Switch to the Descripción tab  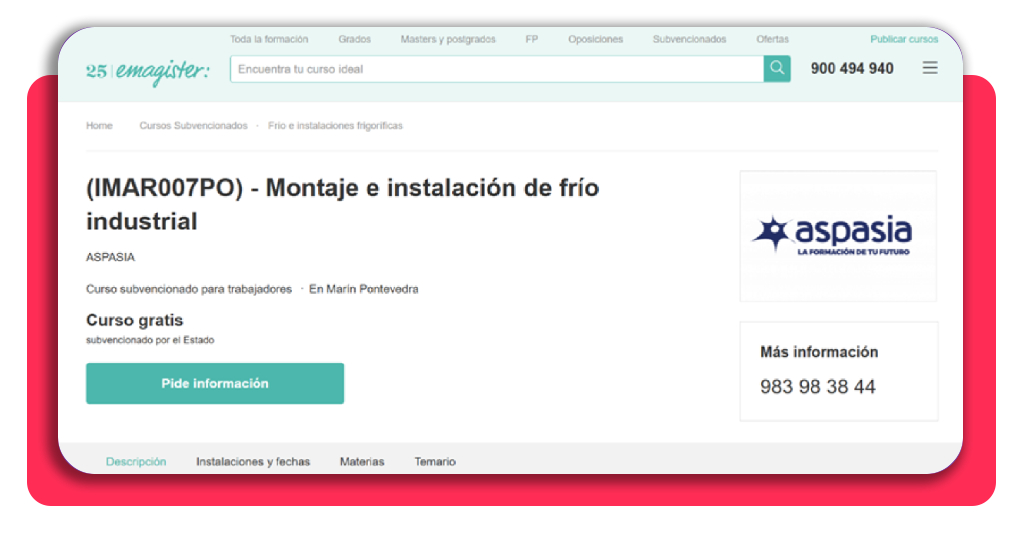pos(136,462)
